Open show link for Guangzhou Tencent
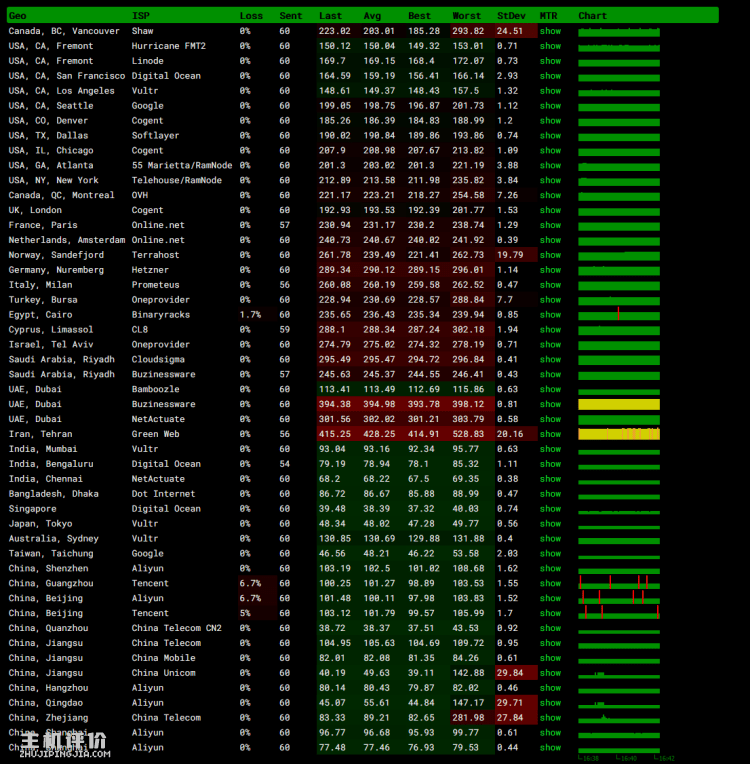The height and width of the screenshot is (764, 750). [x=550, y=583]
